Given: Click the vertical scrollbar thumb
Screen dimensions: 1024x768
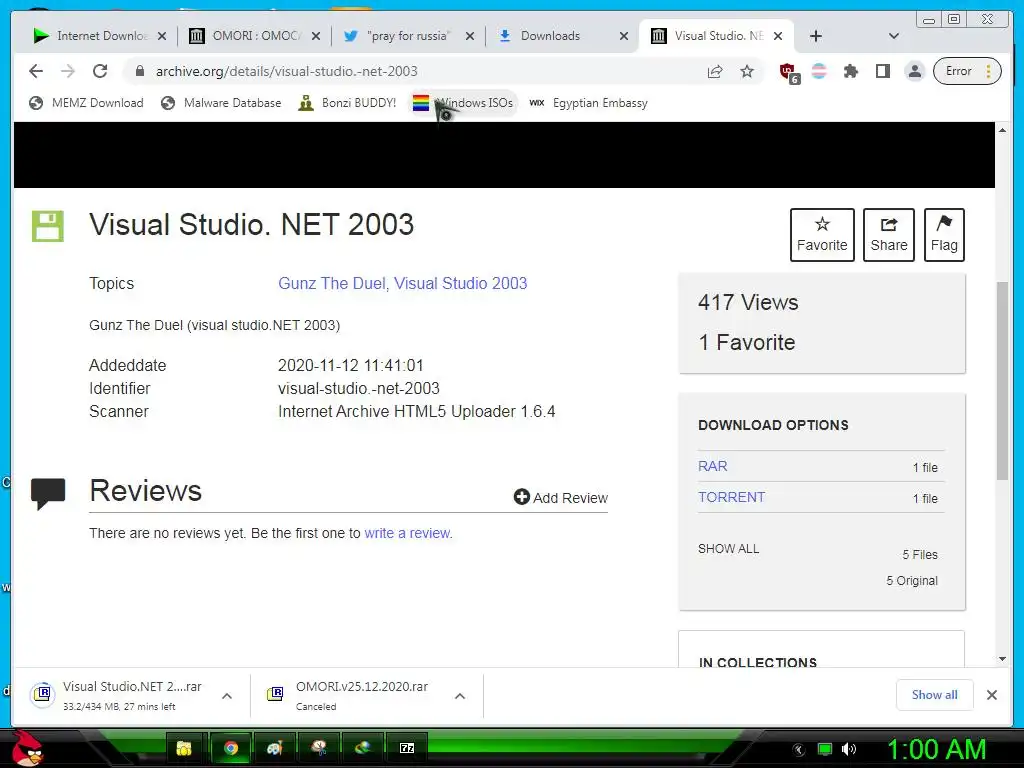Looking at the screenshot, I should [x=1002, y=381].
